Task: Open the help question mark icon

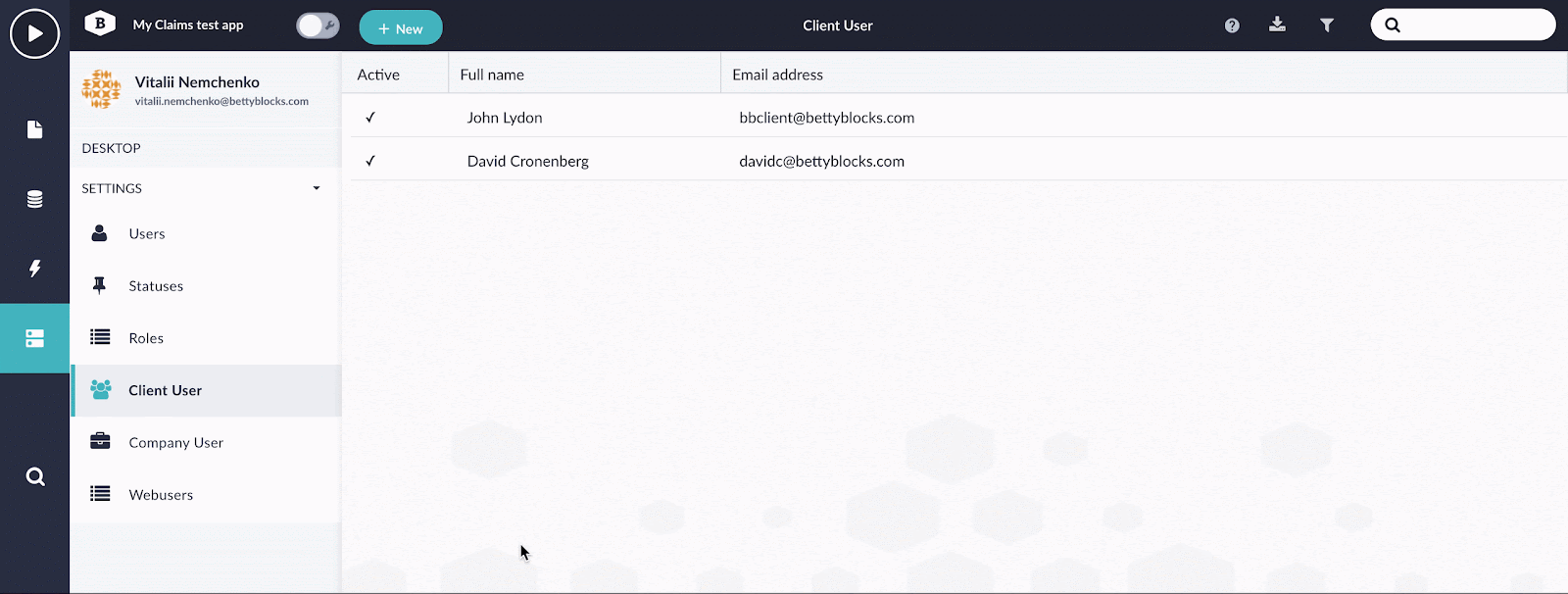Action: point(1232,25)
